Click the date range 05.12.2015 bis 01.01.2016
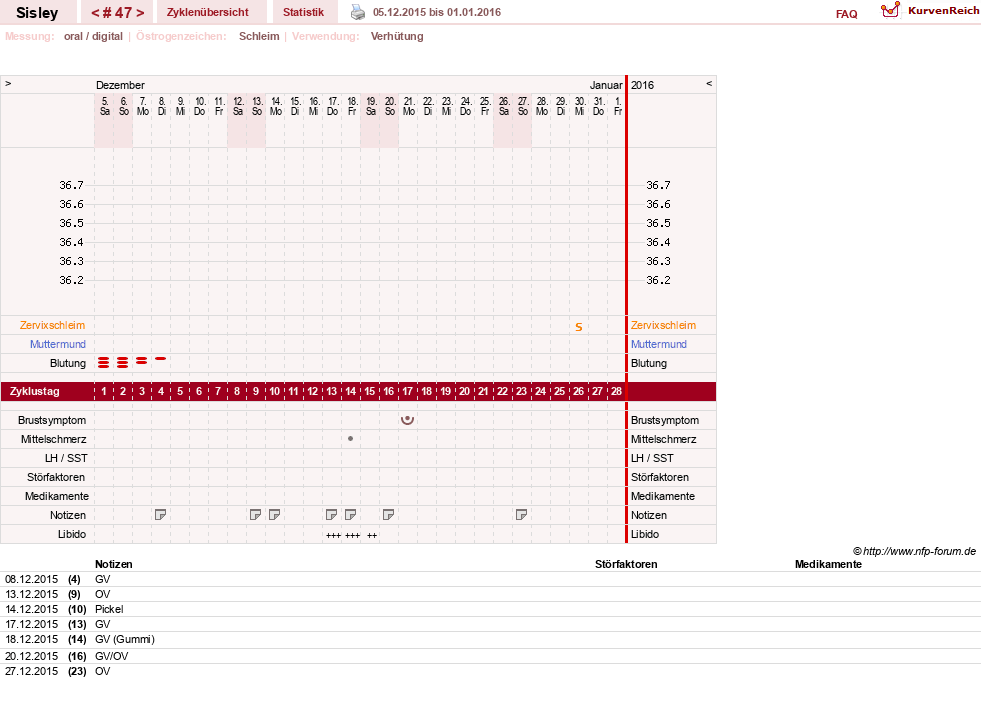The image size is (981, 723). (x=437, y=12)
